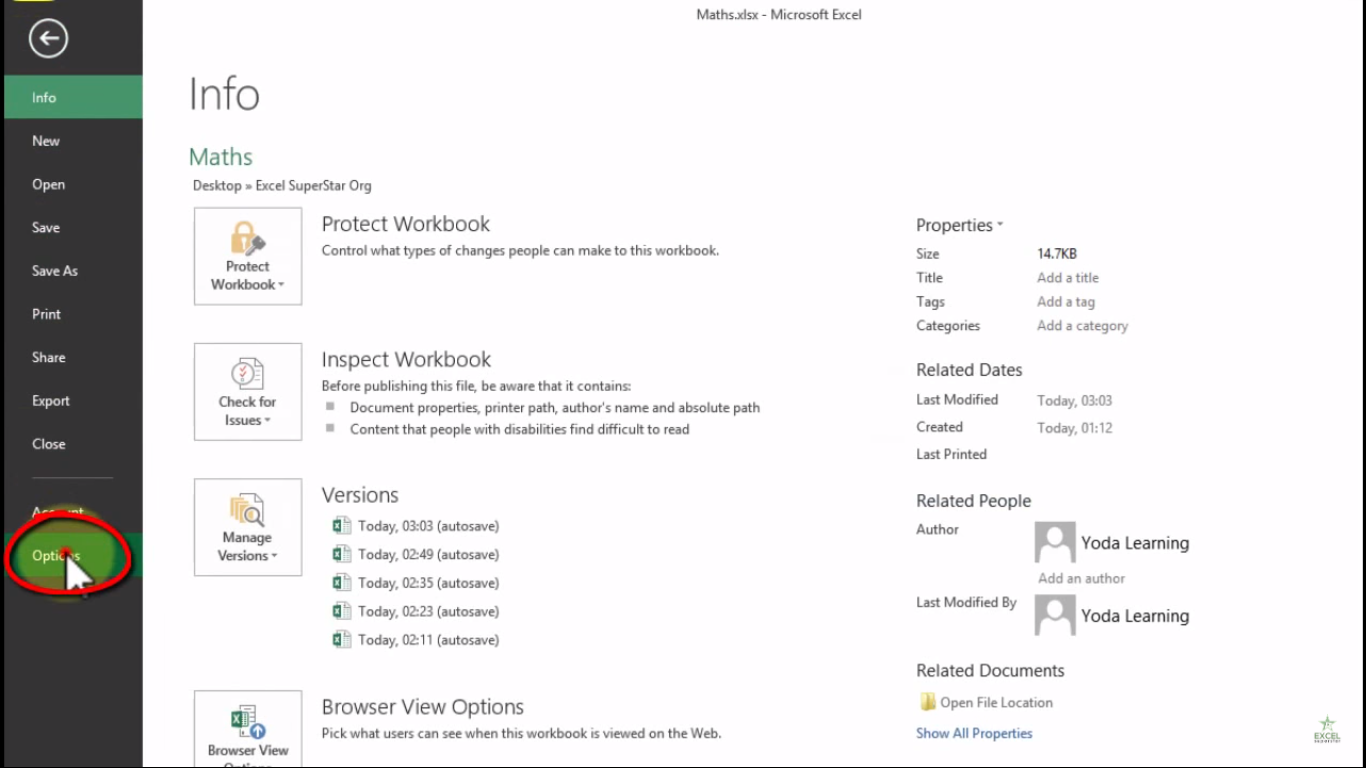Image resolution: width=1366 pixels, height=768 pixels.
Task: Click the Inspect Workbook heading
Action: 406,360
